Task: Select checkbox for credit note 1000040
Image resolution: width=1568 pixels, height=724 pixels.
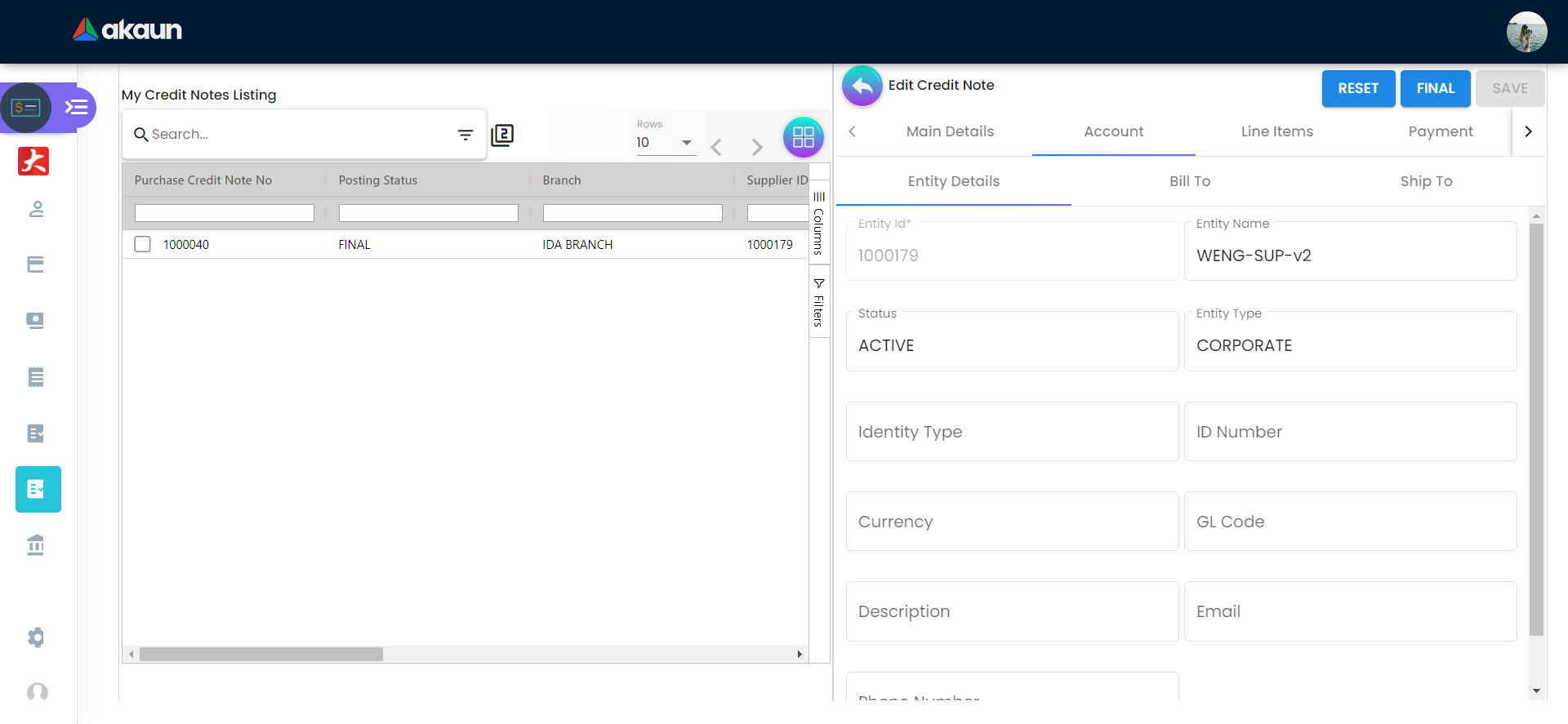Action: coord(143,244)
